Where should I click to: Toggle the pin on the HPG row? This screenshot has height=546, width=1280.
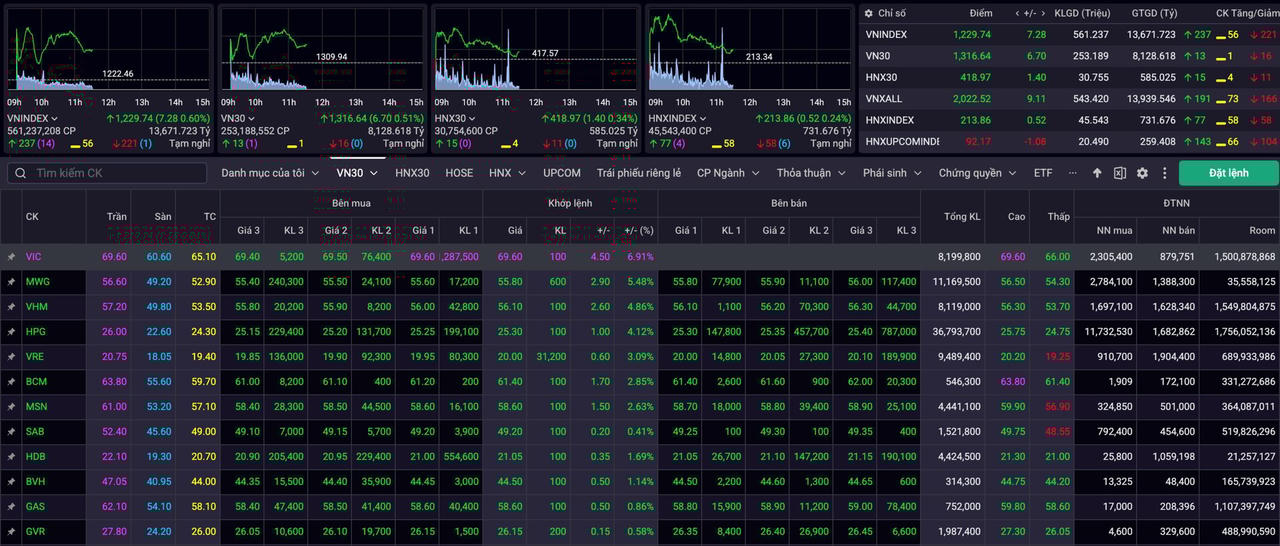click(x=11, y=332)
